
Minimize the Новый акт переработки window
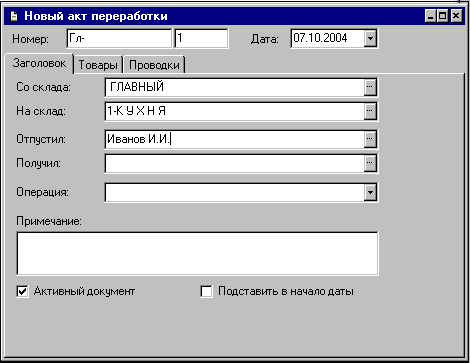click(x=430, y=16)
